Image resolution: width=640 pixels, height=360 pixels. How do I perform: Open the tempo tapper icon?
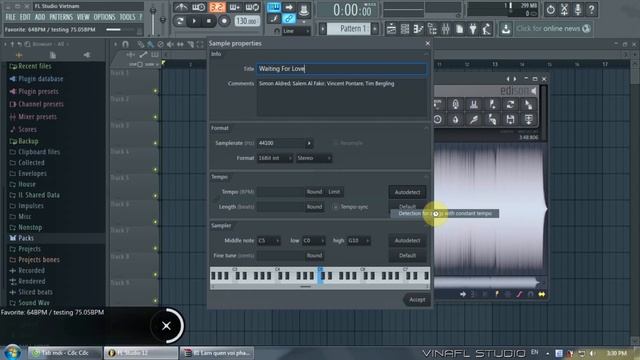pyautogui.click(x=487, y=29)
